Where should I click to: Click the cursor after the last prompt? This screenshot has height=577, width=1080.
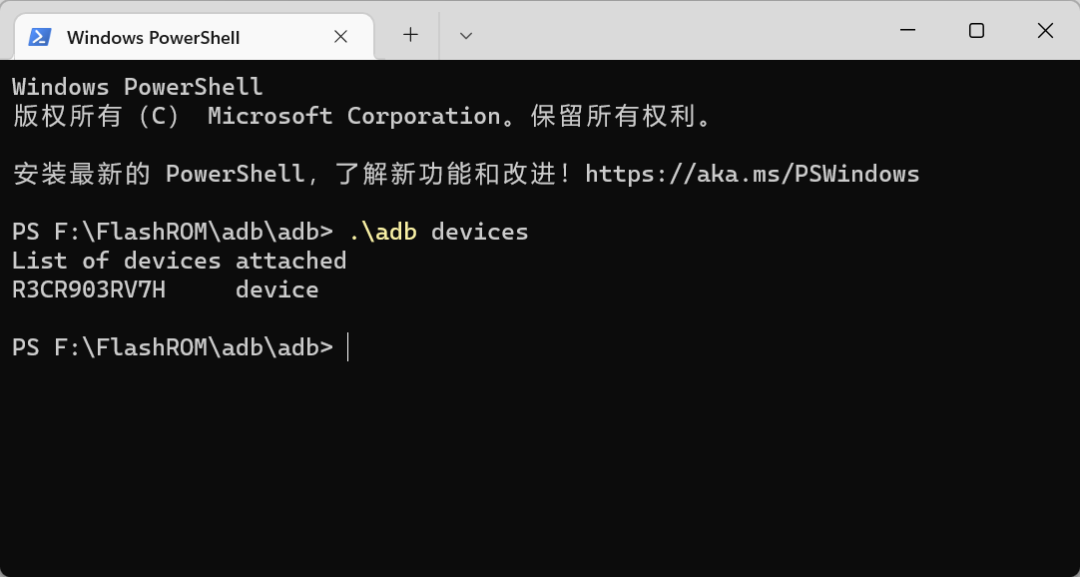348,348
